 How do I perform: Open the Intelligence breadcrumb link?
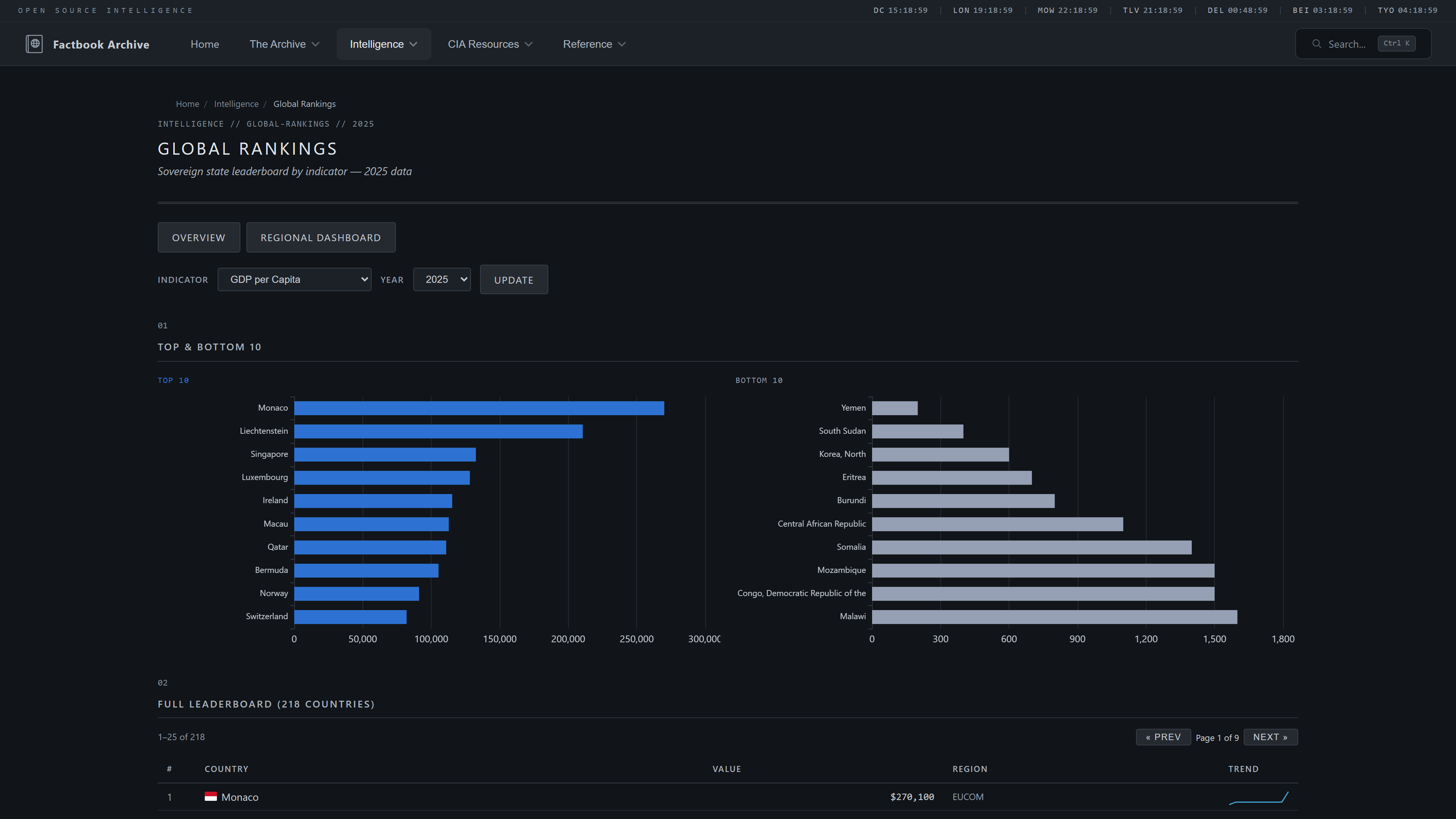coord(236,104)
